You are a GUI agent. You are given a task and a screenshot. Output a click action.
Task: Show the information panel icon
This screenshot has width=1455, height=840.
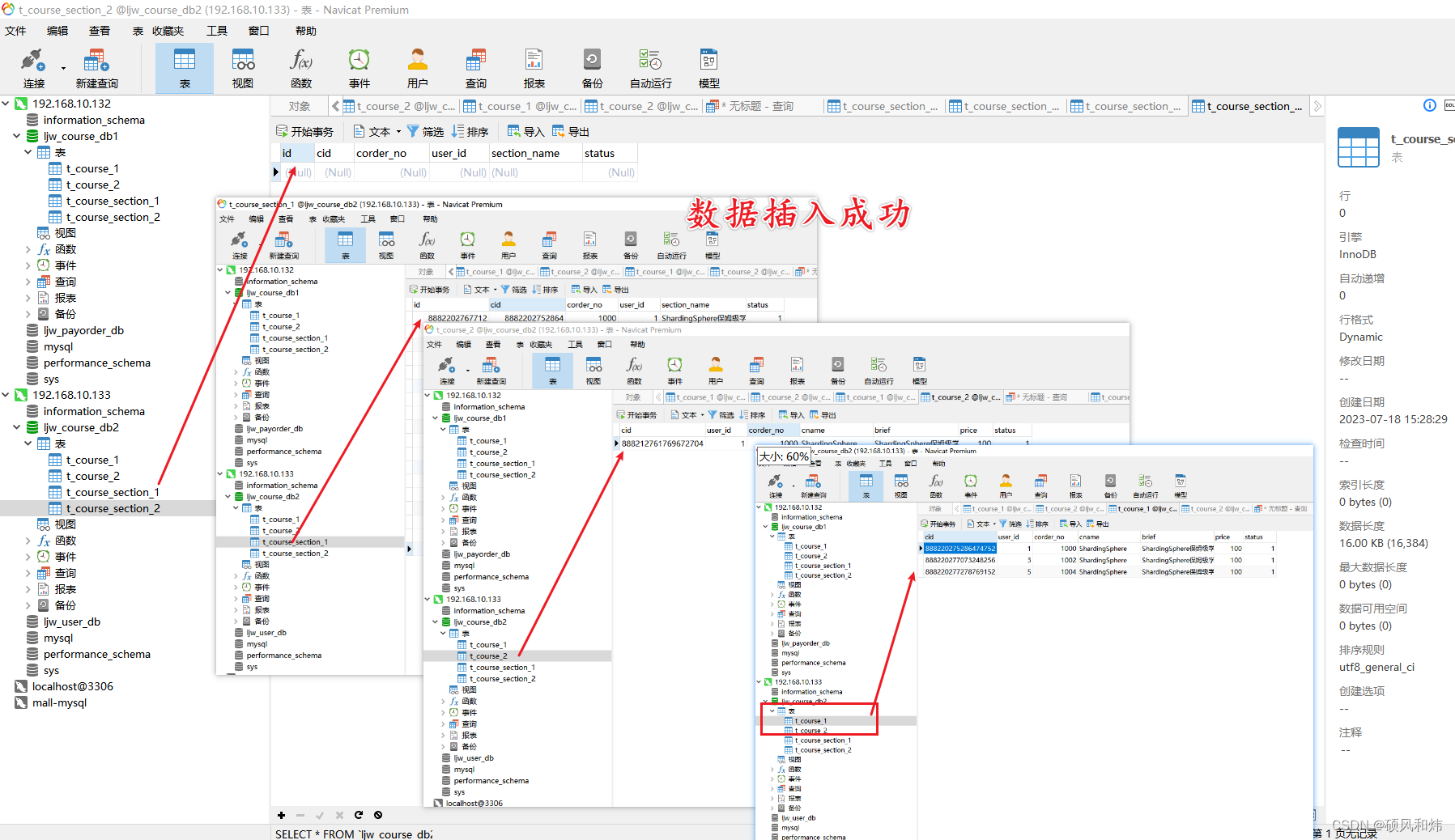tap(1430, 105)
